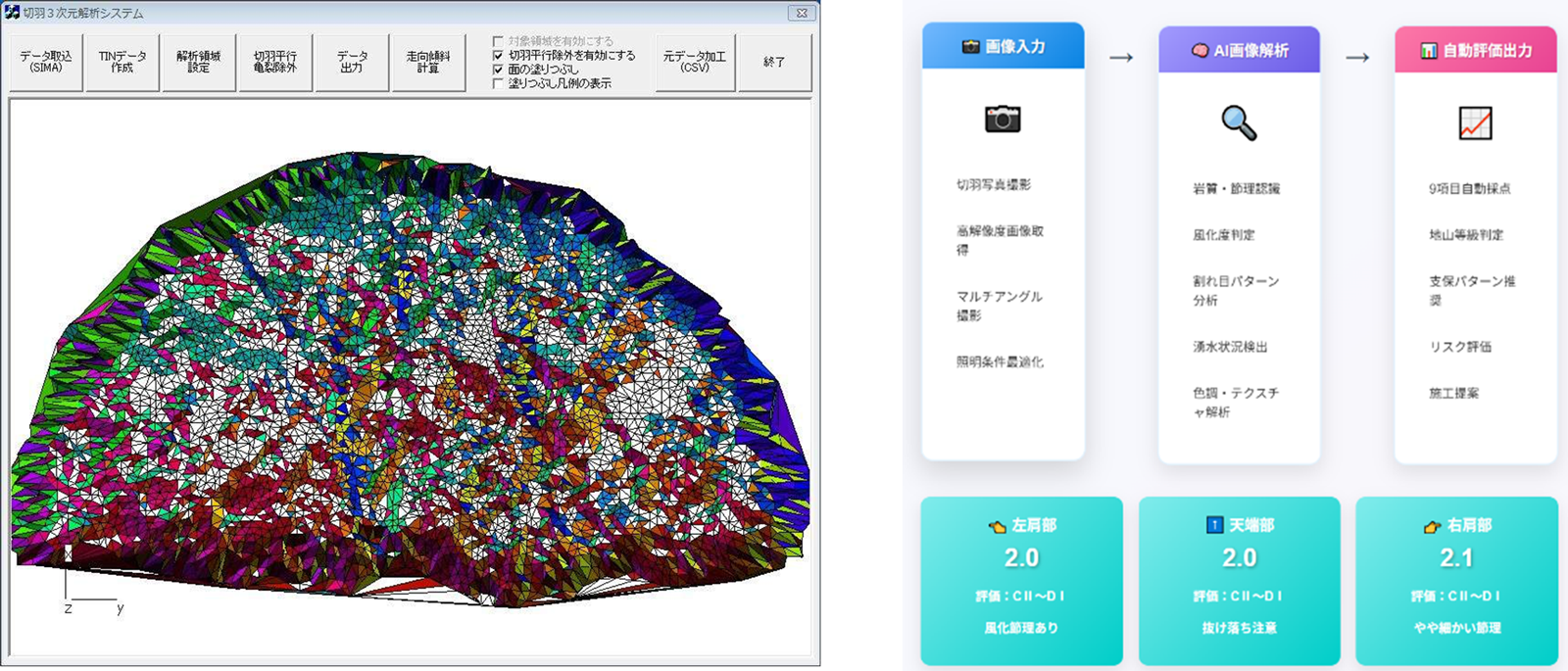The width and height of the screenshot is (1568, 671).
Task: Click the pointing hand icon beside 左肩部
Action: (x=997, y=526)
